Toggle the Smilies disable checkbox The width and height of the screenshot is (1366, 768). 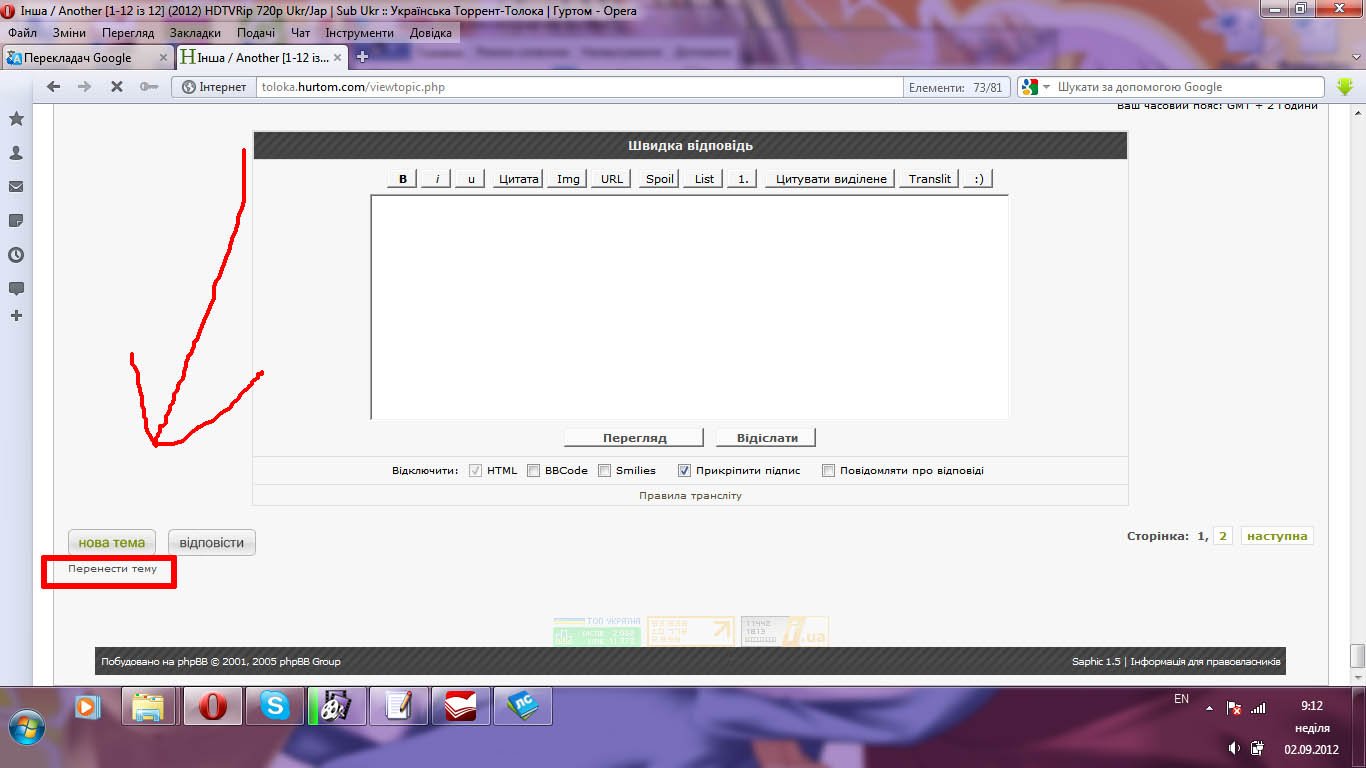(605, 470)
